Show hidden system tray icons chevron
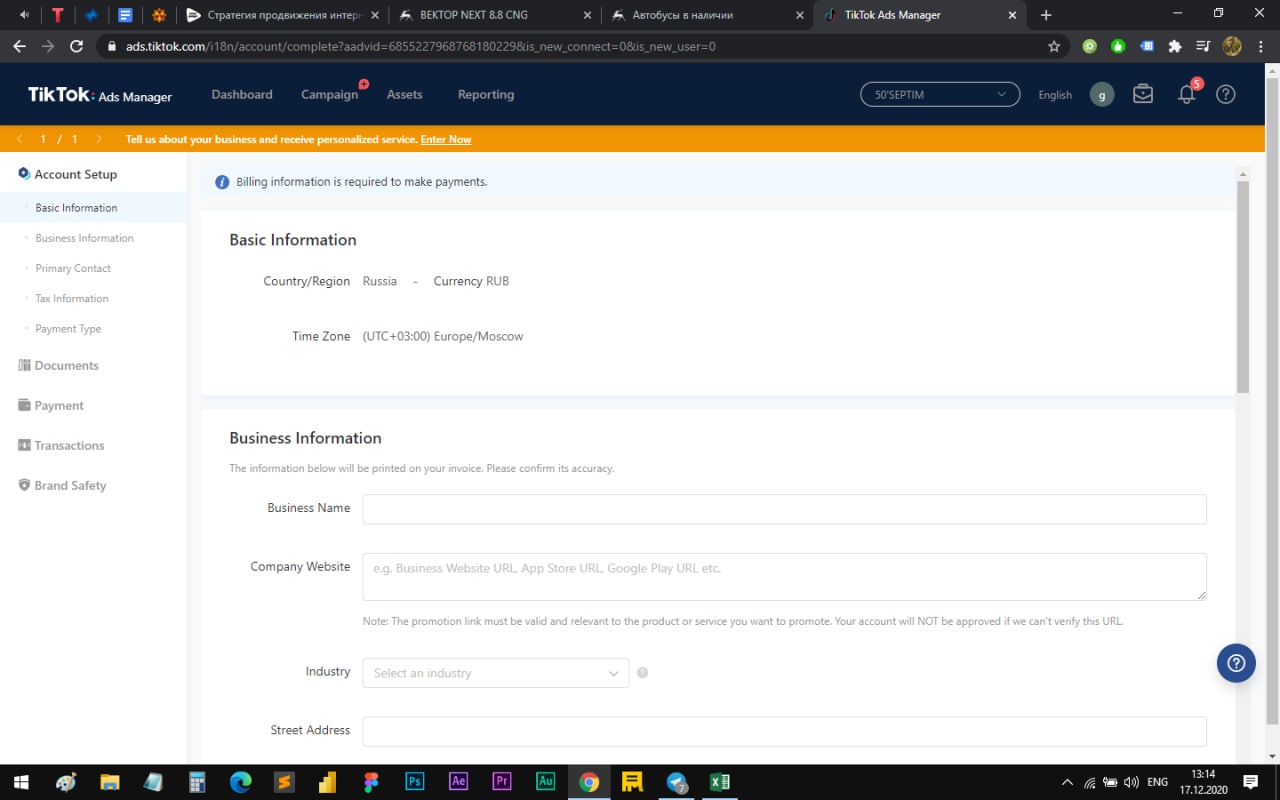Screen dimensions: 1280x800 tap(1067, 782)
